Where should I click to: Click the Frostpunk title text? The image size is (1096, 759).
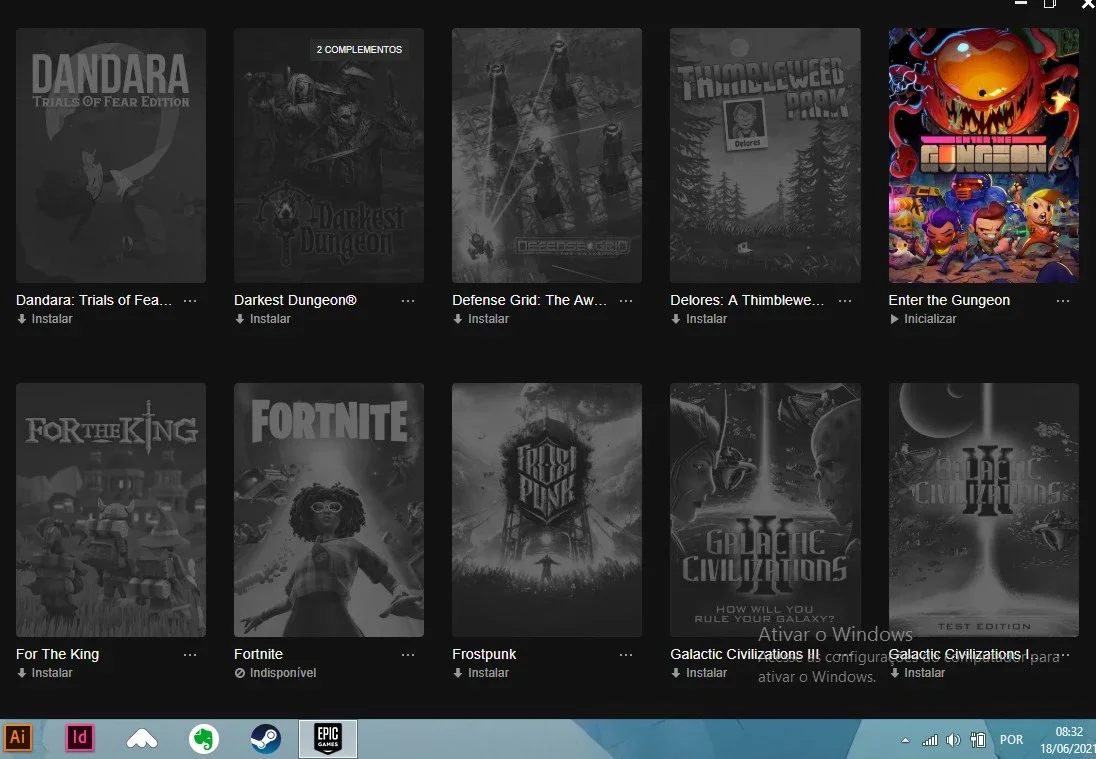484,655
